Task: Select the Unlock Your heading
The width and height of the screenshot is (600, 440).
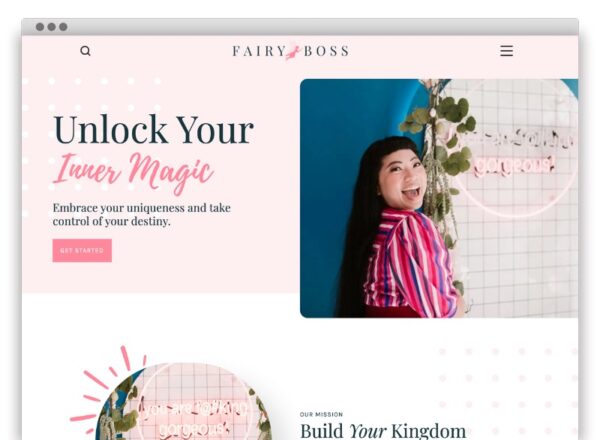Action: 153,130
